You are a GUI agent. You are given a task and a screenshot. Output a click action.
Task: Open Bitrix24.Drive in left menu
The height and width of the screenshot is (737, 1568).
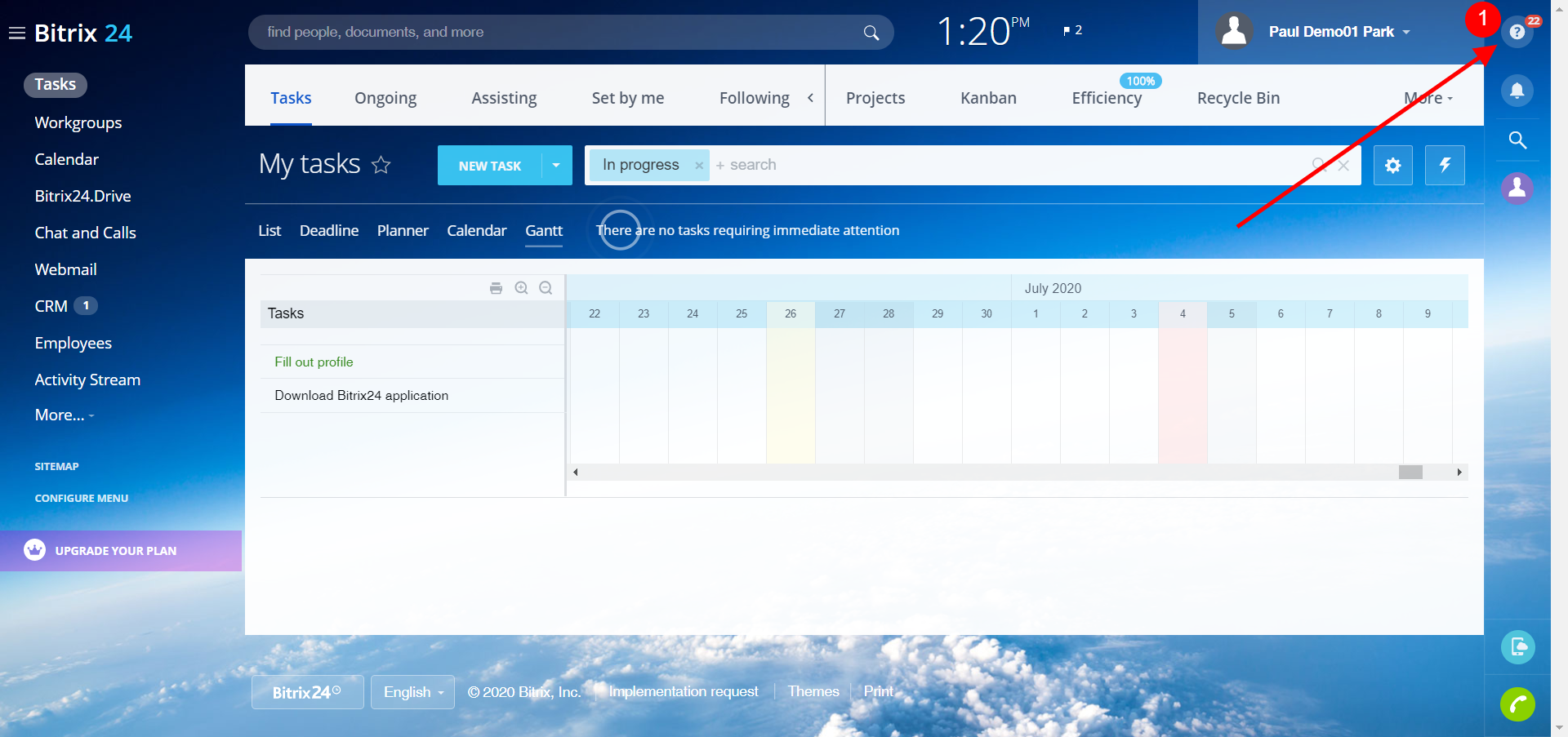[x=82, y=196]
